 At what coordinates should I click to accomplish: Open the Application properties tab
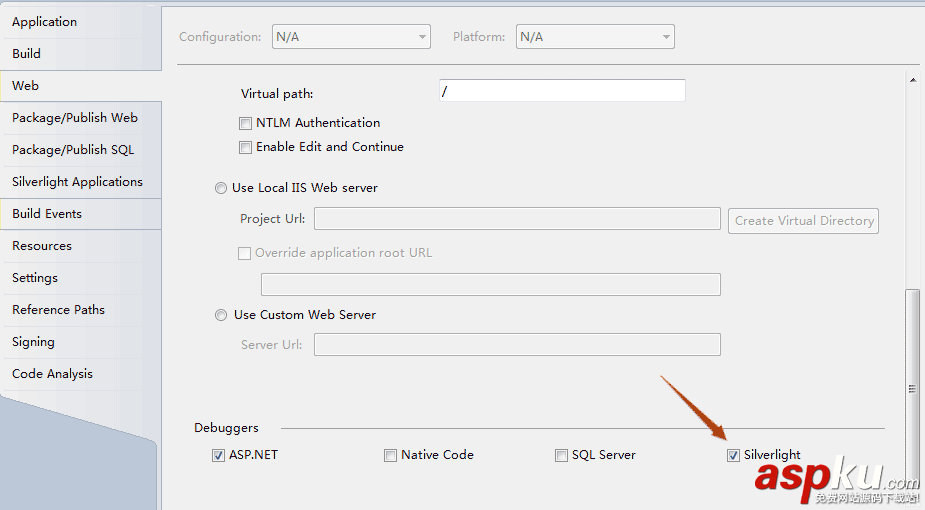[x=45, y=22]
